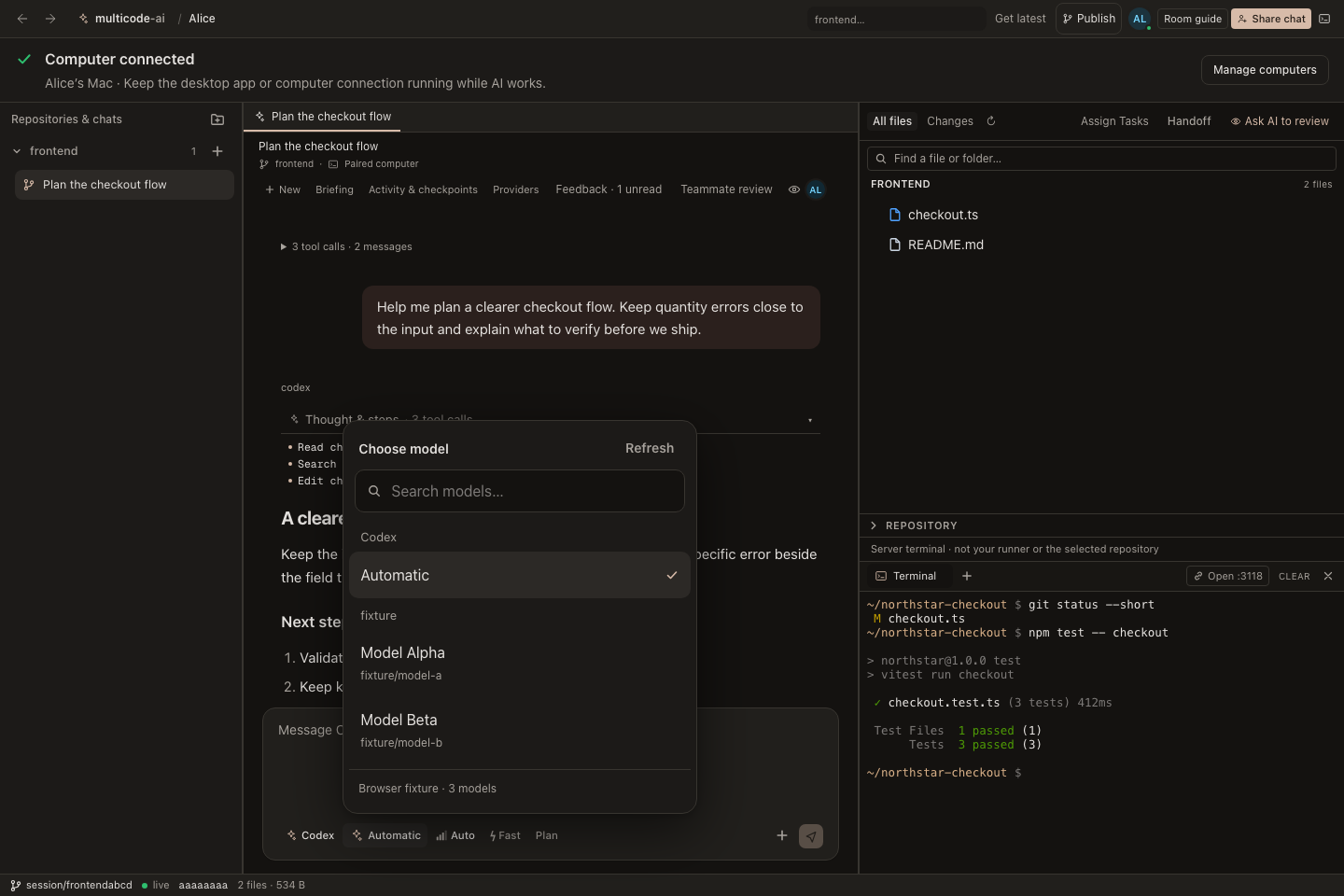The height and width of the screenshot is (896, 1344).
Task: Add attachment plus icon in message composer
Action: pyautogui.click(x=782, y=835)
